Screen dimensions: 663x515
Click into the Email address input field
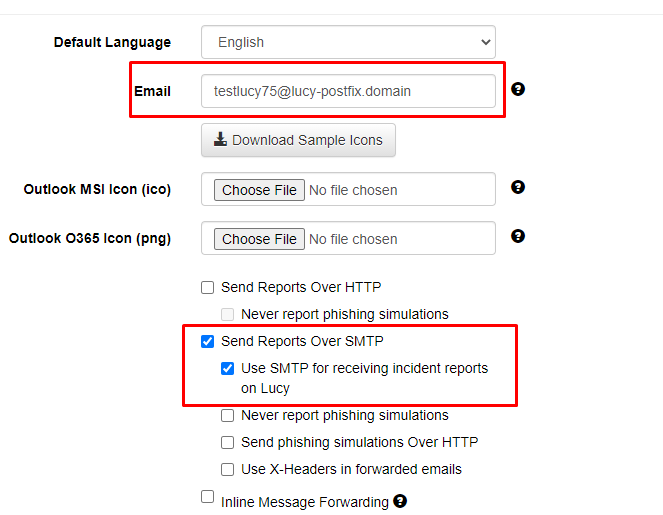pos(348,91)
